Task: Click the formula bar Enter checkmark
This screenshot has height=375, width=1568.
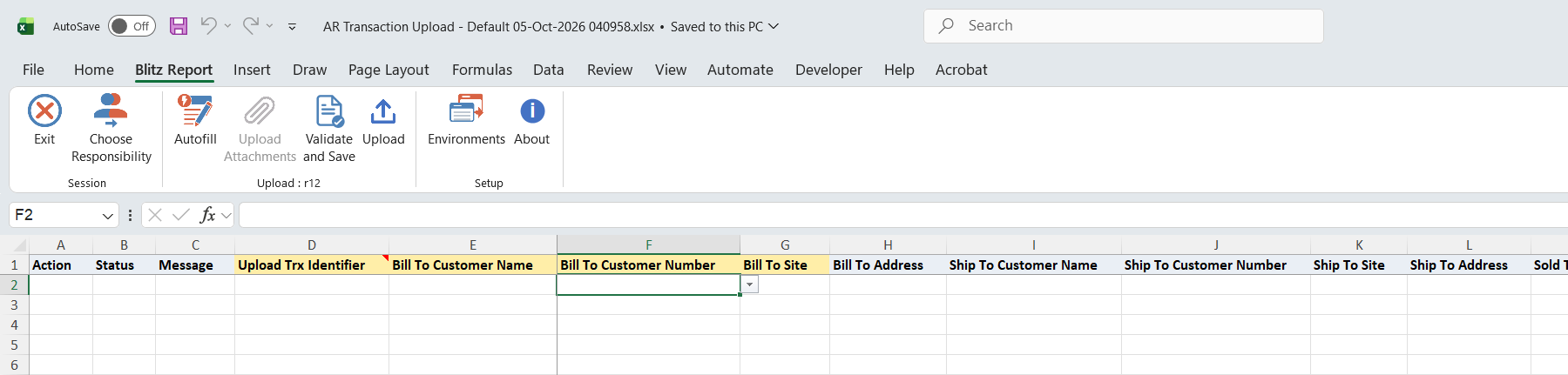Action: tap(181, 215)
